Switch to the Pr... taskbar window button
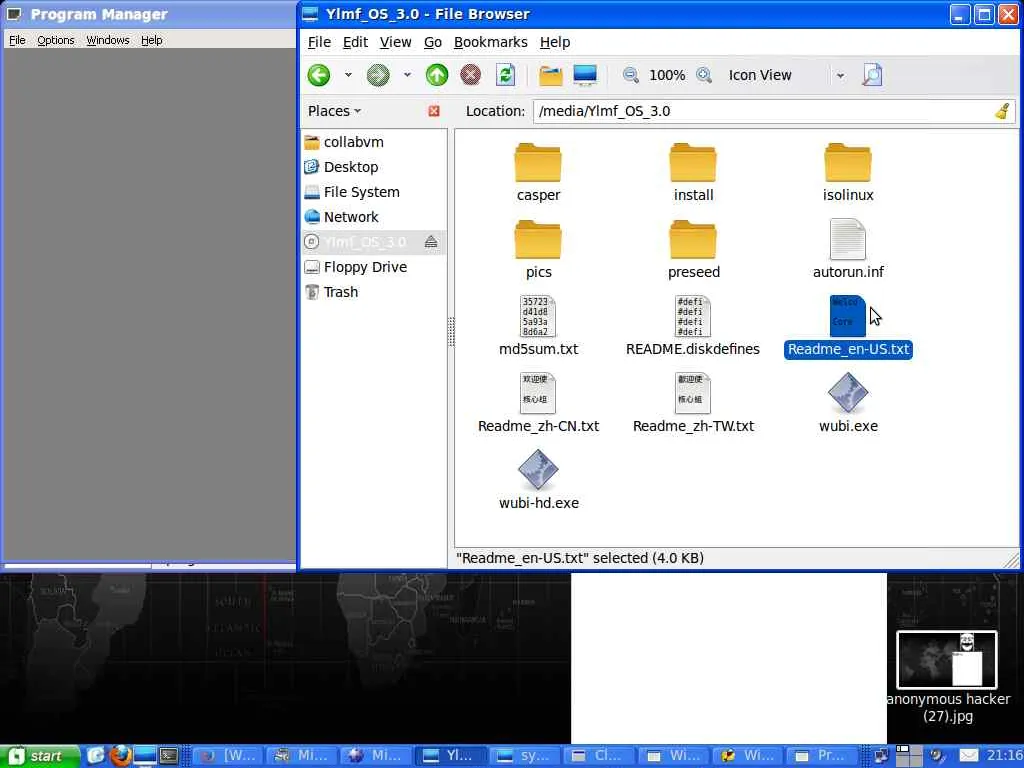This screenshot has height=768, width=1024. 822,756
